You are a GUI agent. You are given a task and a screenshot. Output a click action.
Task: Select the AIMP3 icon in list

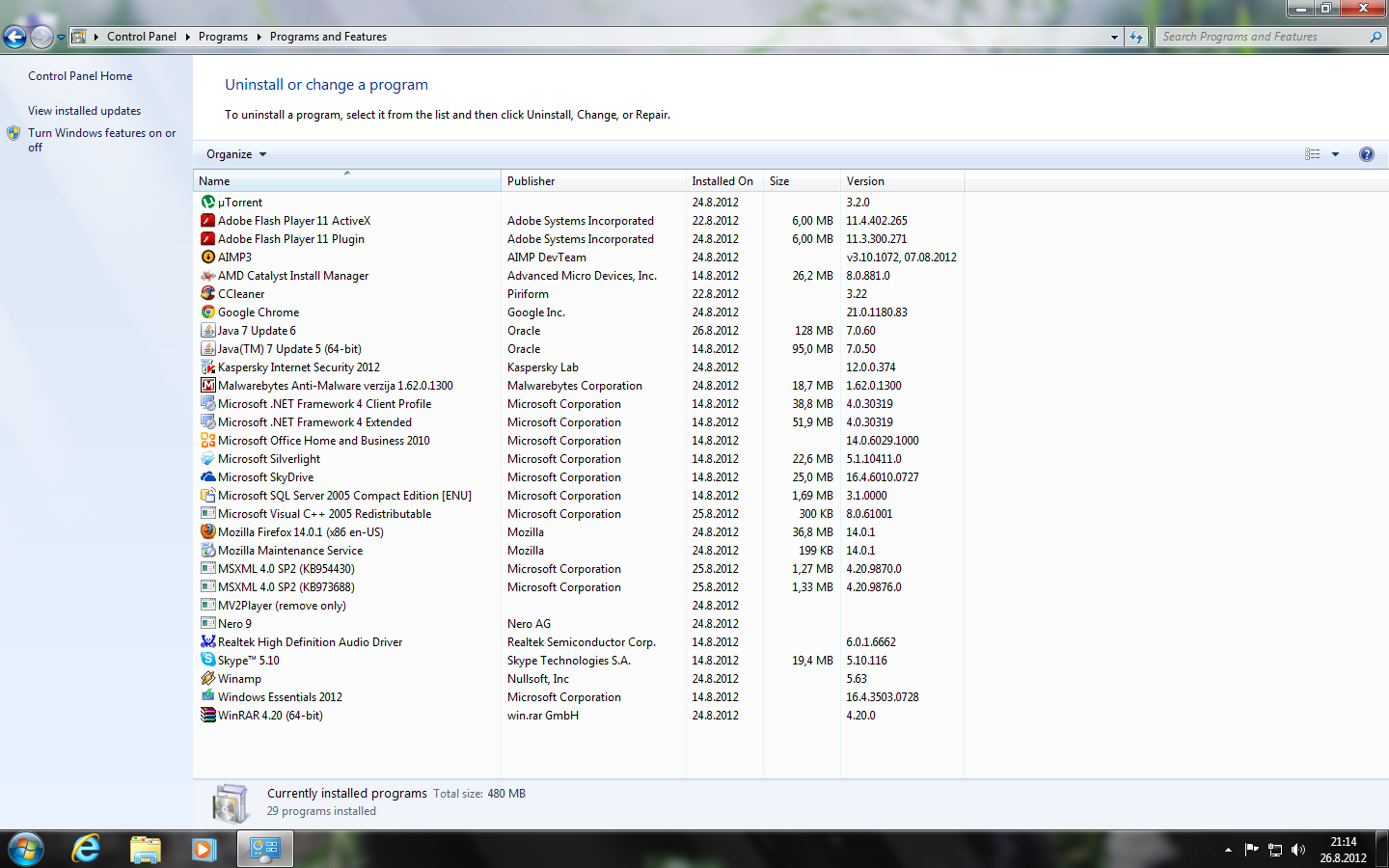point(207,258)
